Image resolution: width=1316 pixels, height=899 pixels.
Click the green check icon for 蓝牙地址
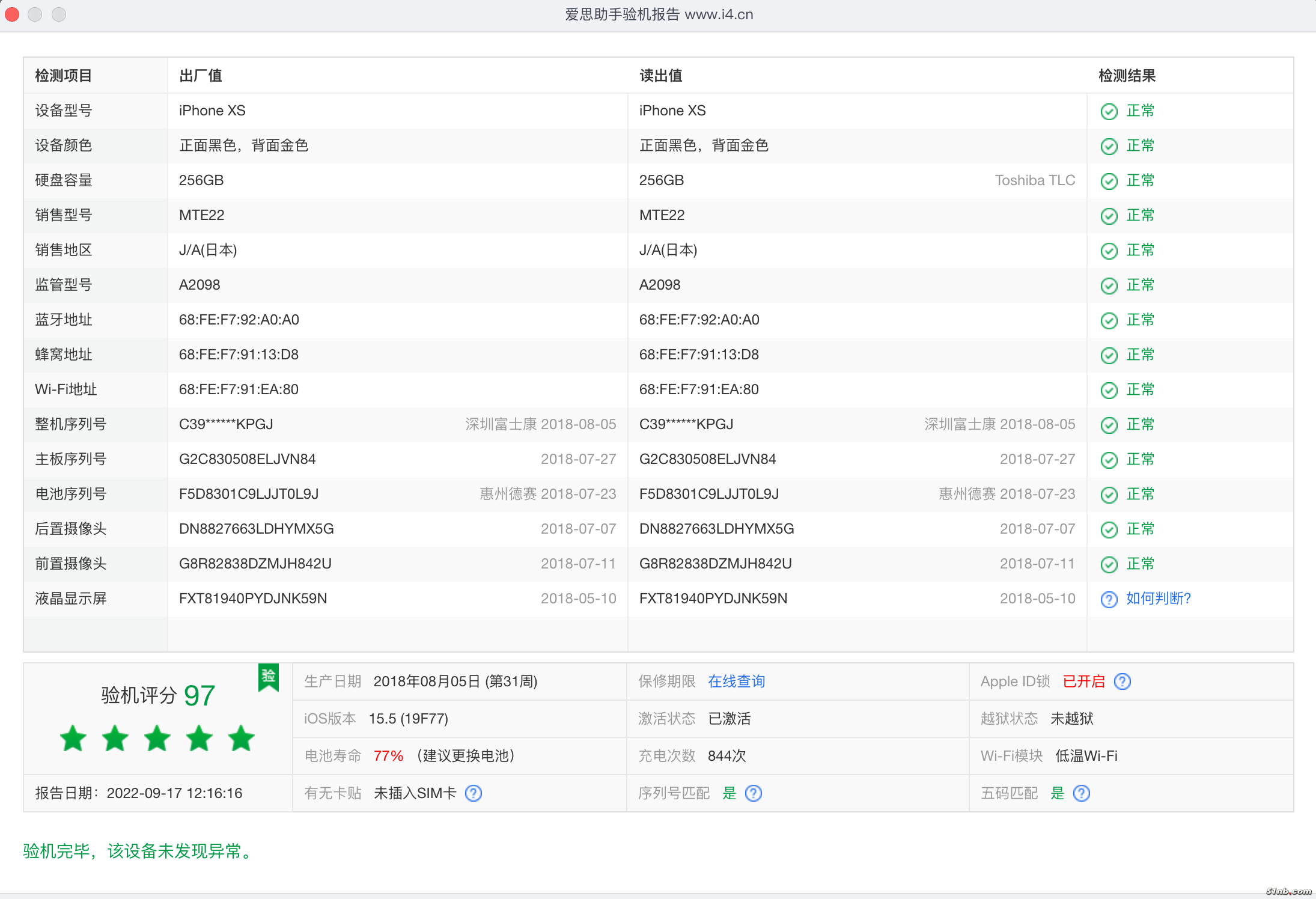click(x=1109, y=320)
